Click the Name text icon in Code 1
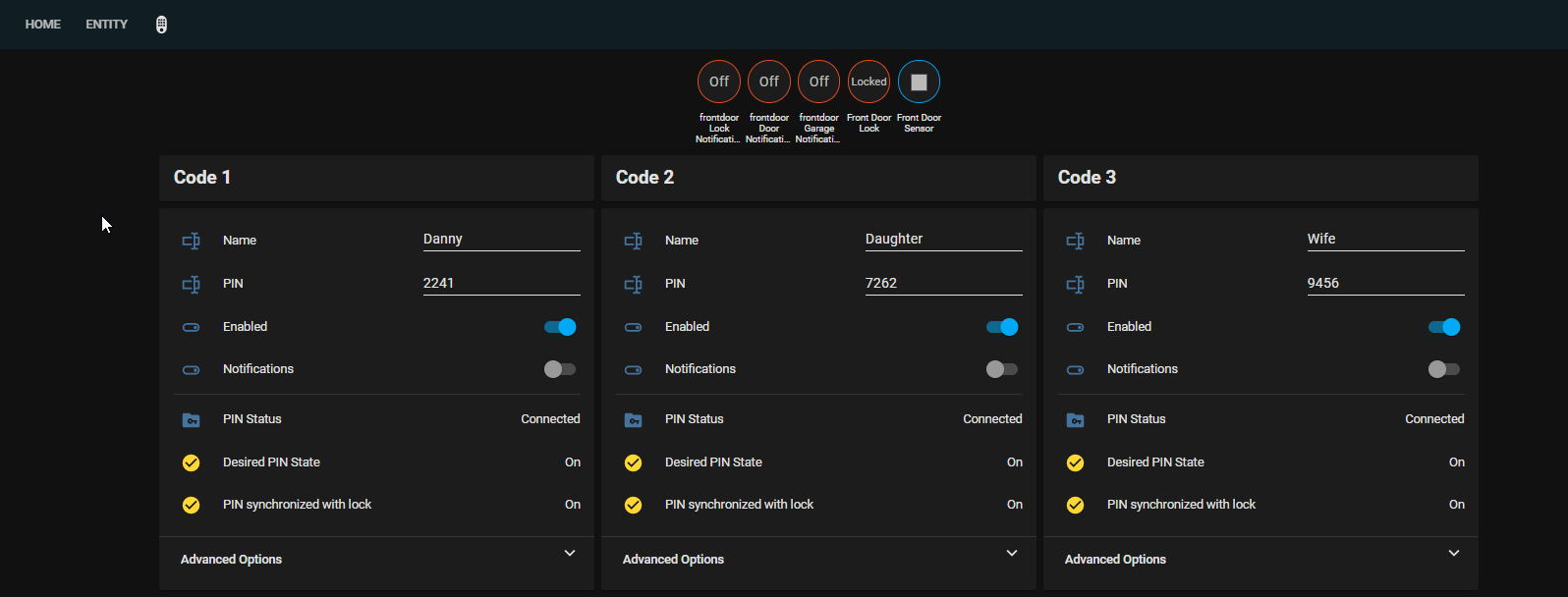Screen dimensions: 1568x597 click(192, 241)
